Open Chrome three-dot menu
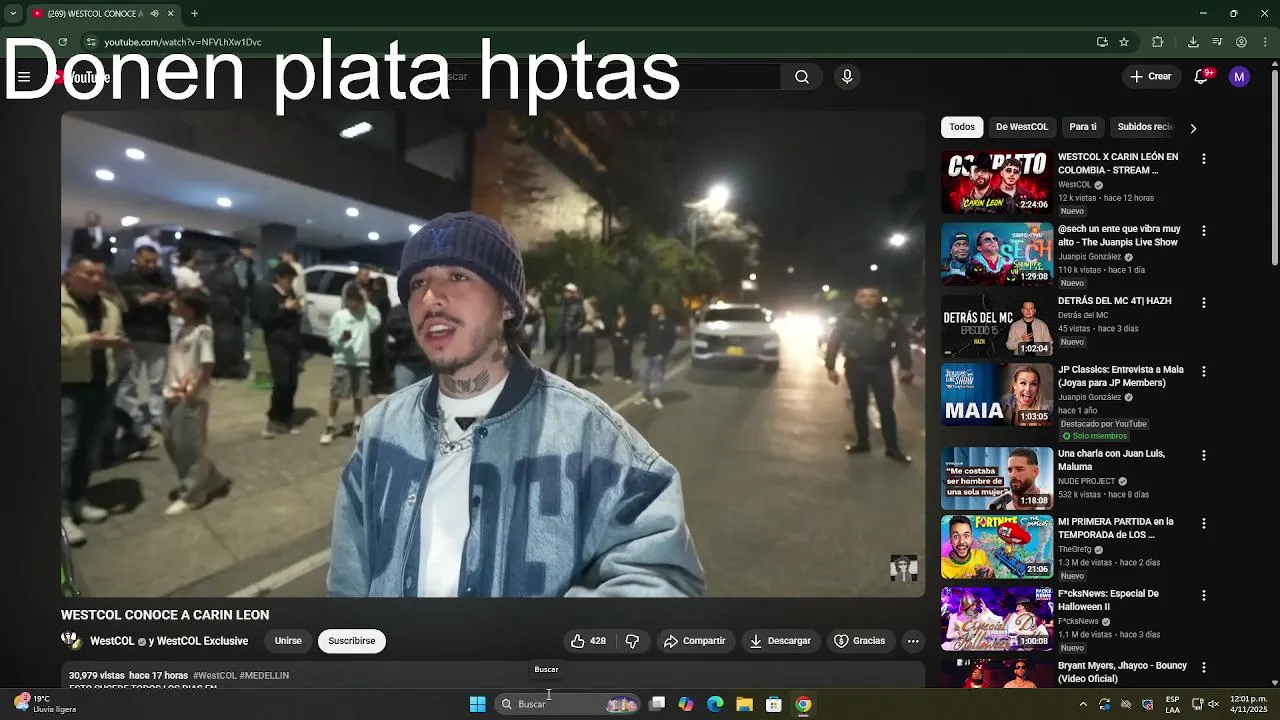This screenshot has height=720, width=1280. tap(1265, 42)
